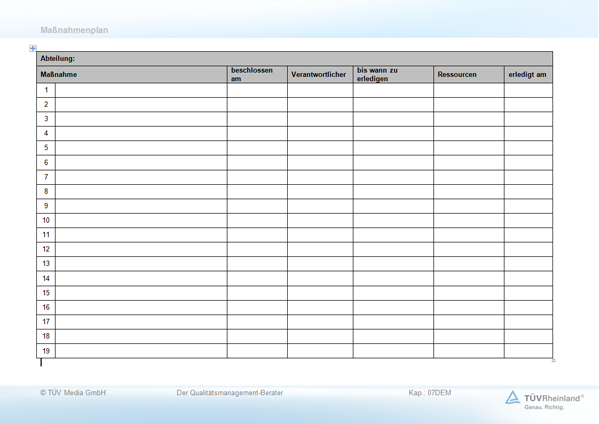Click the 'erledigt am' cell in row 19
The image size is (600, 424).
527,351
